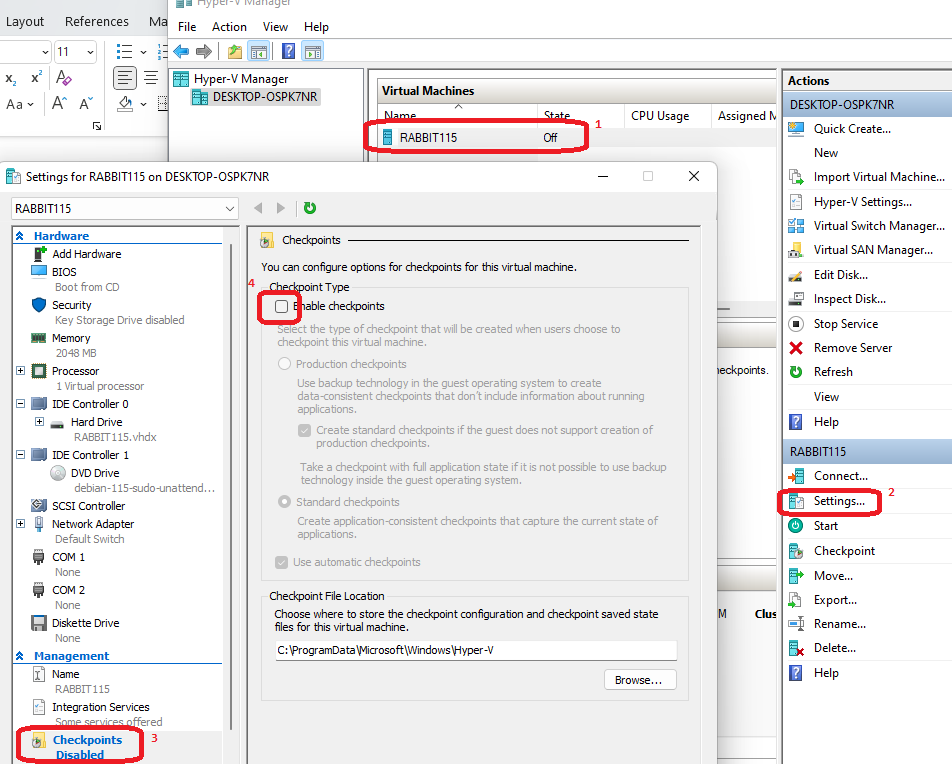952x764 pixels.
Task: Click the blue Help icon in Hyper-V toolbar
Action: (x=288, y=52)
